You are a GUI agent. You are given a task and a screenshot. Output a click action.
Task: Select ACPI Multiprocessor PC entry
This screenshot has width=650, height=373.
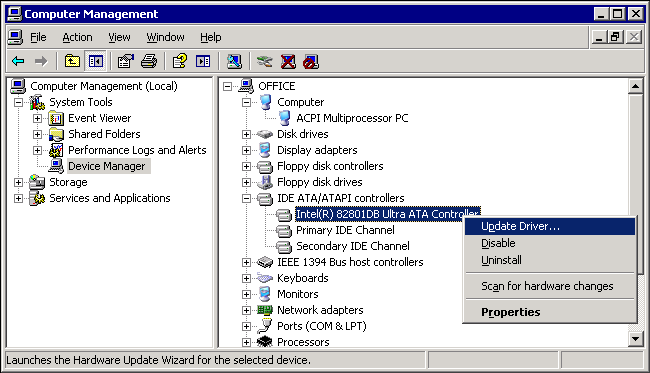pos(352,118)
